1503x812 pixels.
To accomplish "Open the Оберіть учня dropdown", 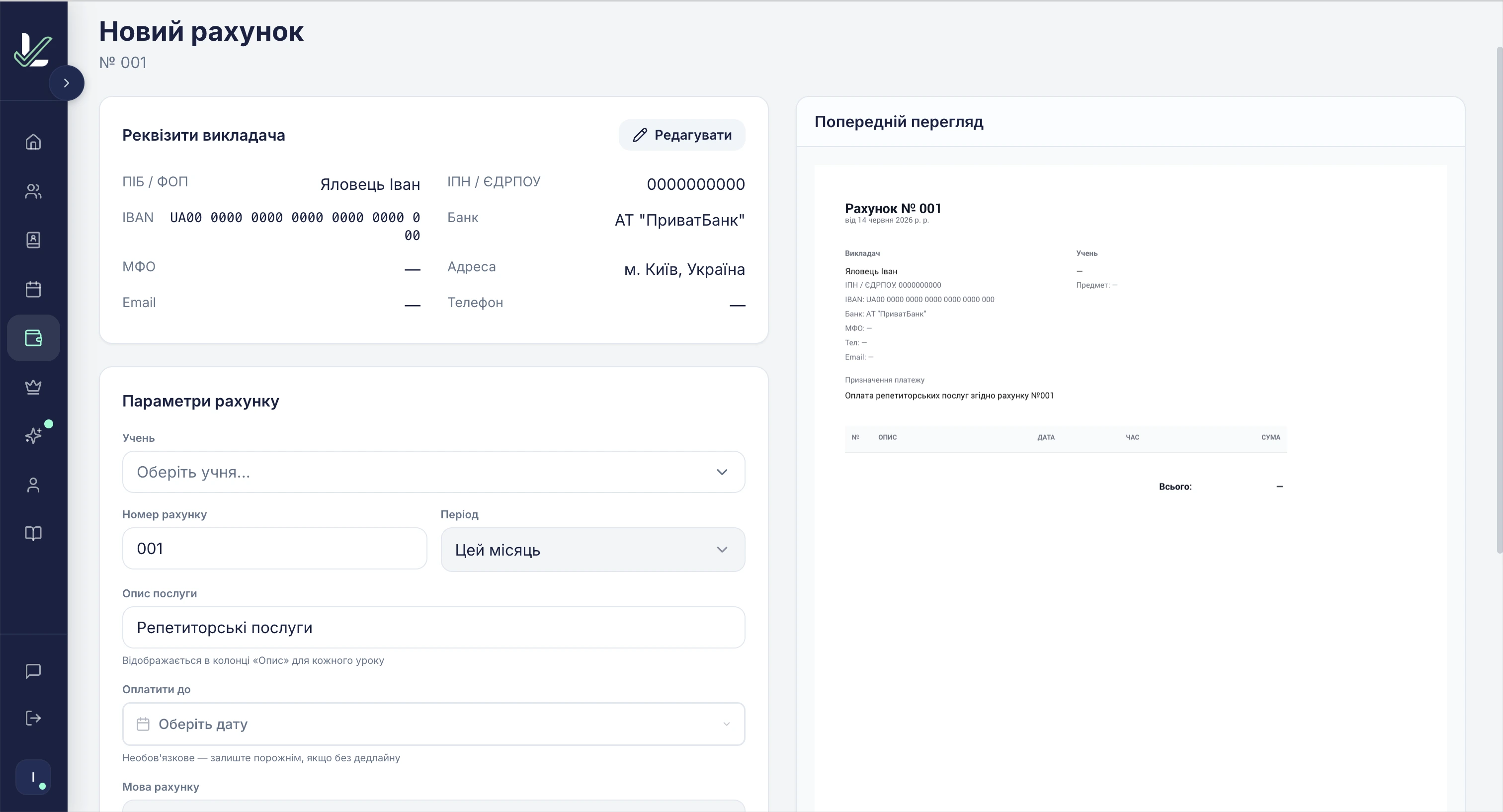I will click(433, 472).
